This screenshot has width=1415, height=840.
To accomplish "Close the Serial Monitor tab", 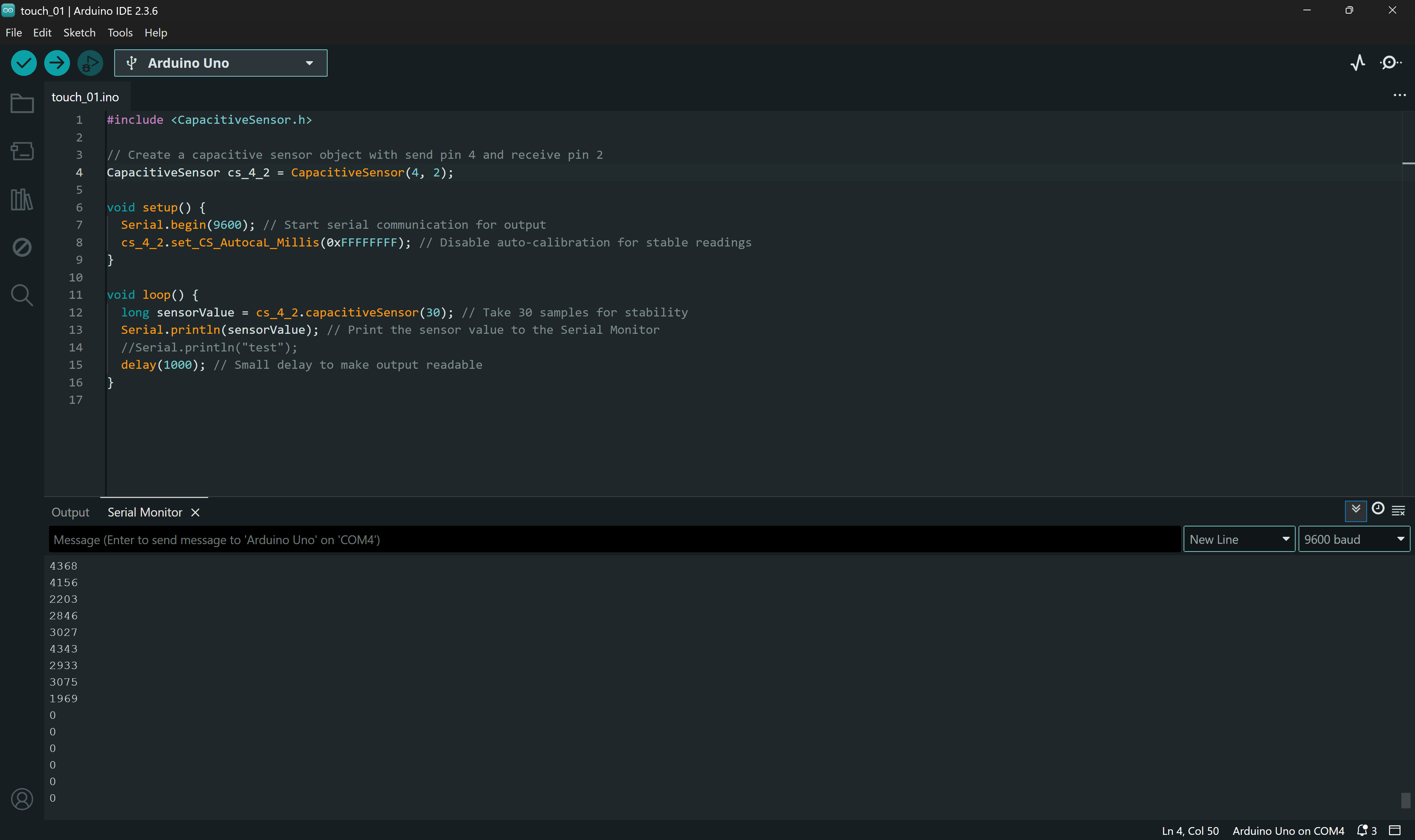I will [195, 512].
